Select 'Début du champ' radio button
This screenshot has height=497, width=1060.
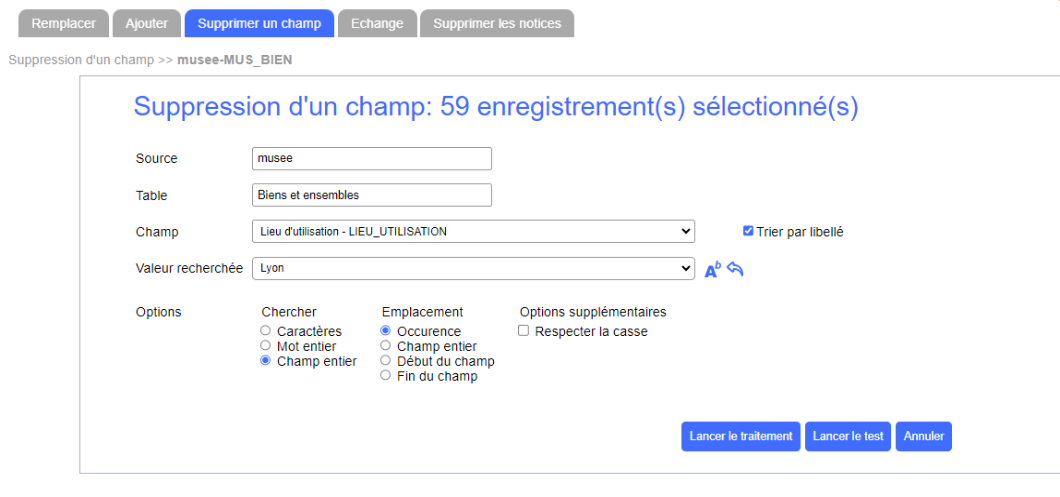[385, 361]
